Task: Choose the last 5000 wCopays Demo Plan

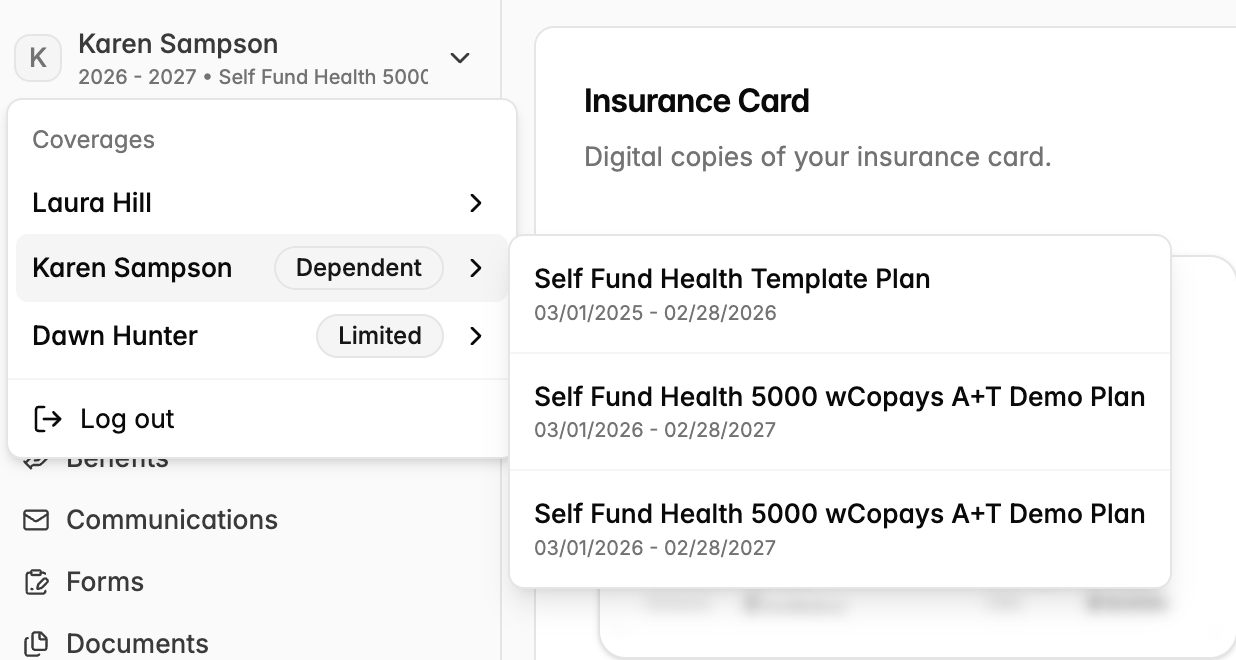Action: click(x=840, y=529)
